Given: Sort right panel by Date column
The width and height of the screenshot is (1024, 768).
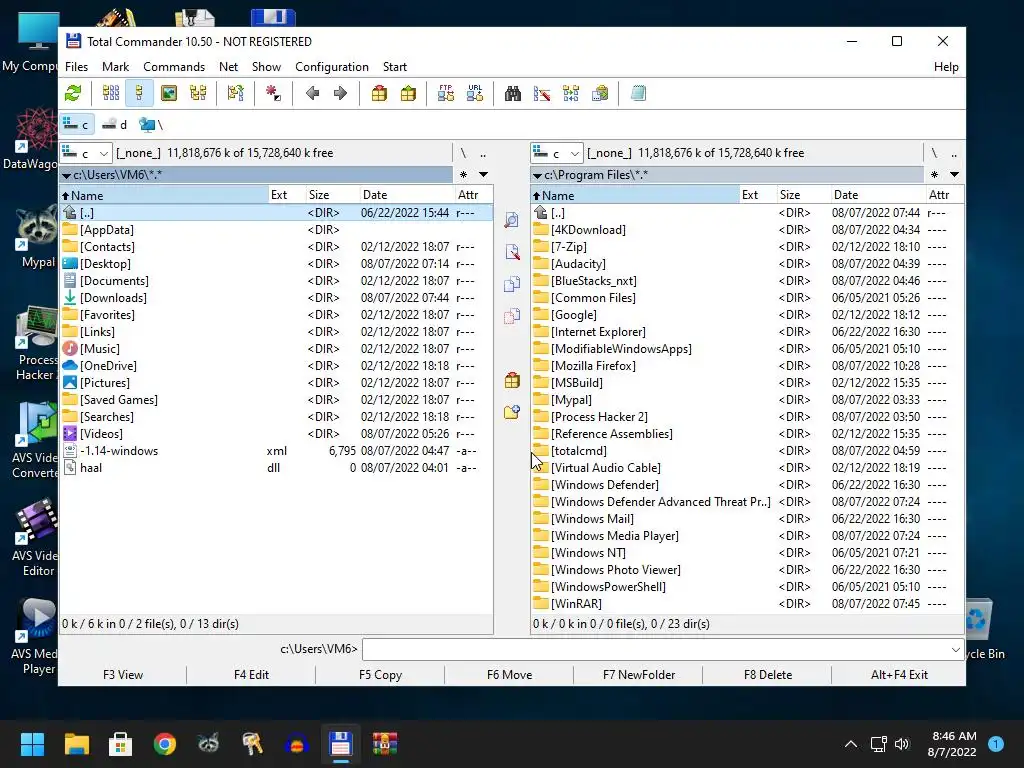Looking at the screenshot, I should pos(877,195).
